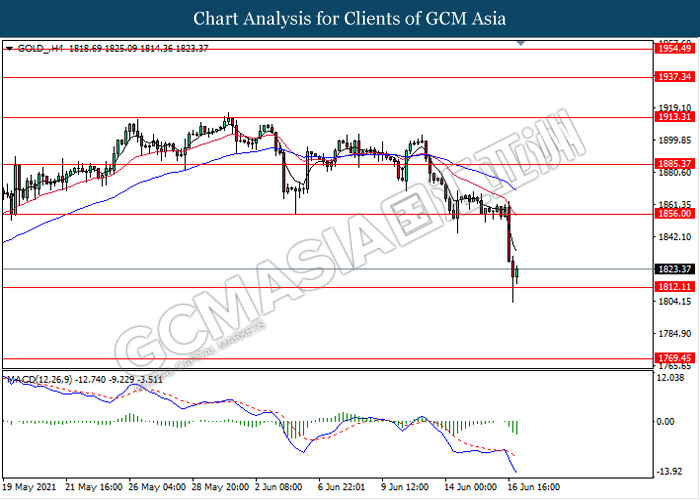Click the 1913.31 horizontal line label

[675, 117]
